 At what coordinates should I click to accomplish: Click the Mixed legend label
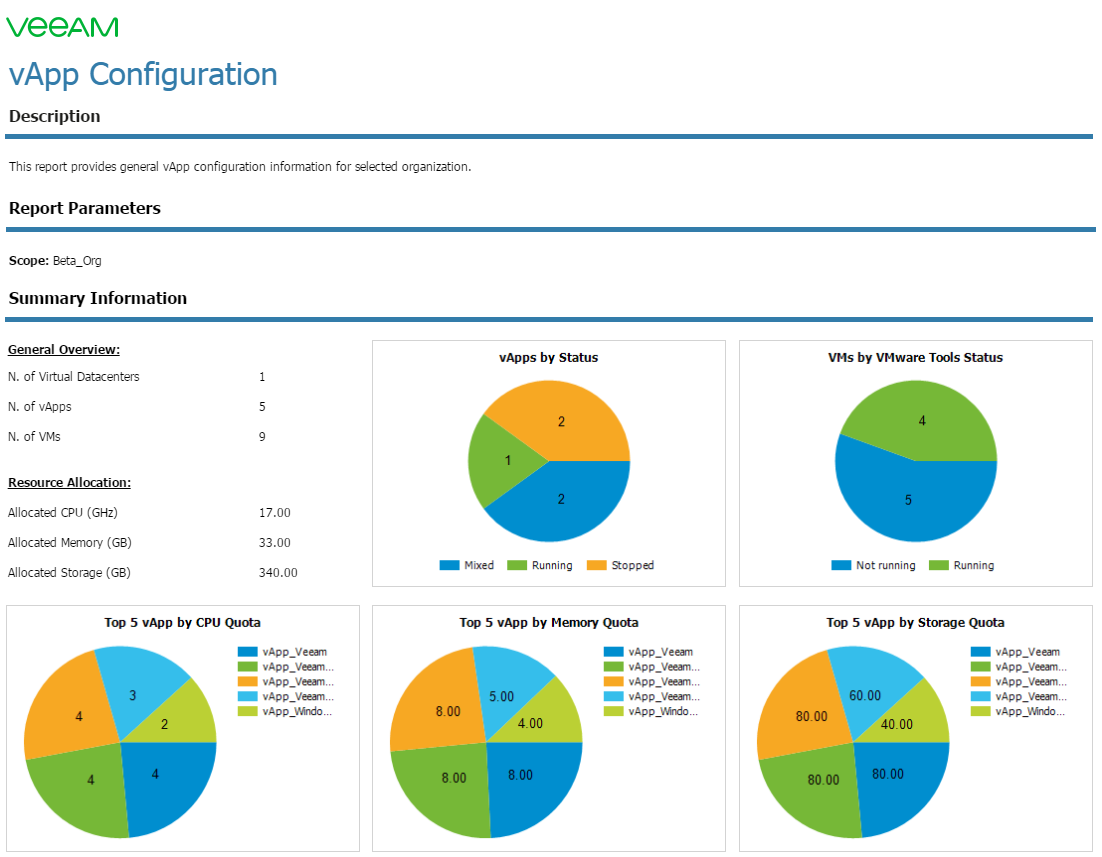pyautogui.click(x=479, y=565)
